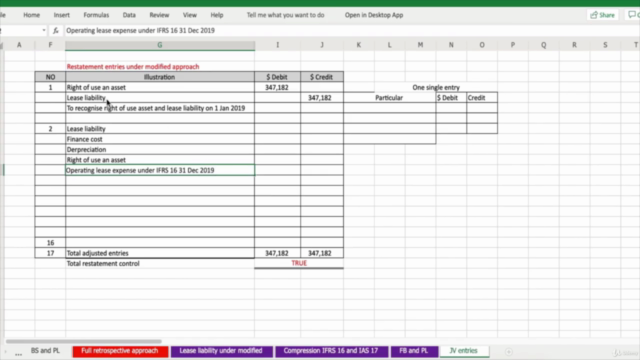
Task: Select 'To recognise right of use asset' cell
Action: [160, 108]
